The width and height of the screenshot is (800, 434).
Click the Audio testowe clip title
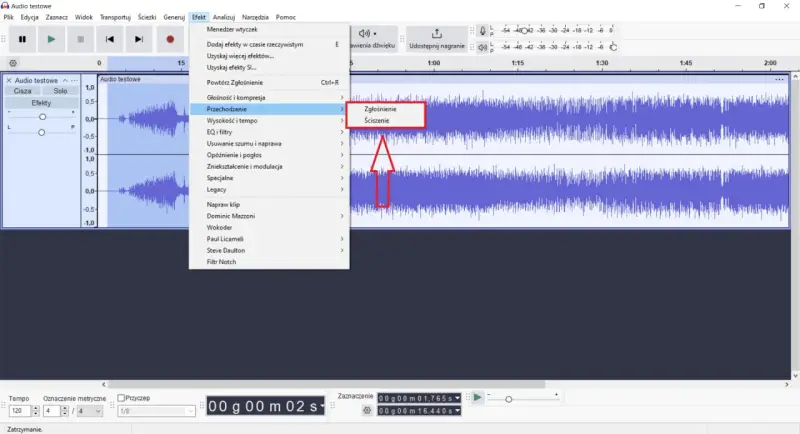[x=120, y=80]
